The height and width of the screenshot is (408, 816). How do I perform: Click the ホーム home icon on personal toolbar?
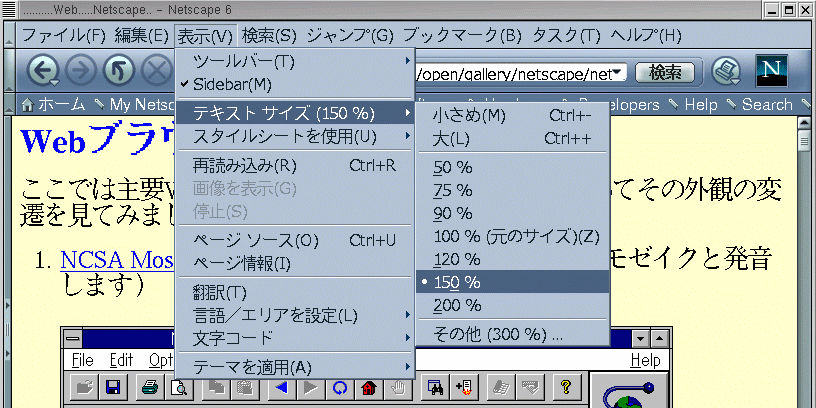(28, 105)
